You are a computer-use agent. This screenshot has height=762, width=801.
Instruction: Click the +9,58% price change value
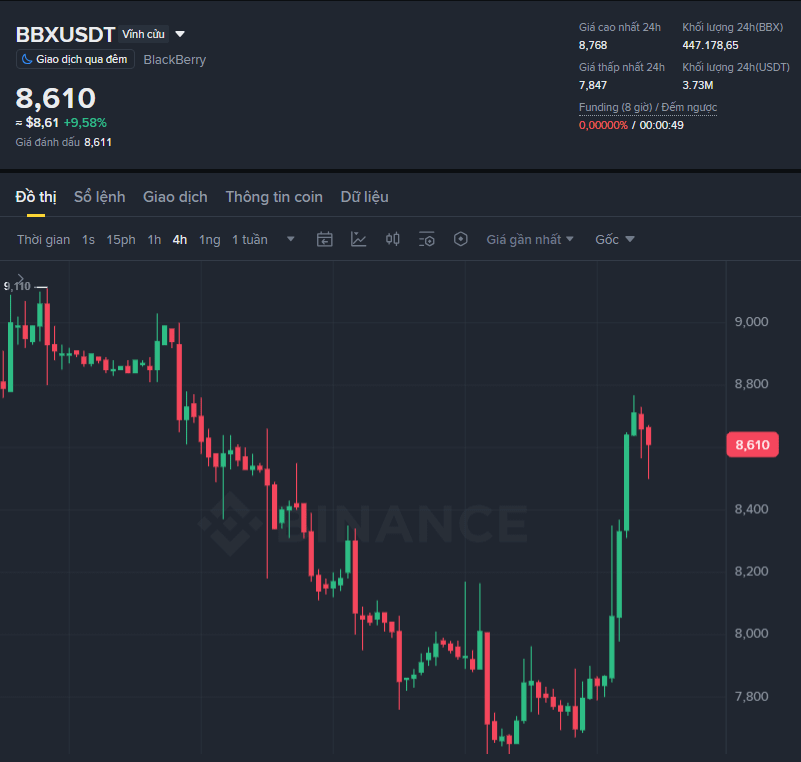point(85,123)
